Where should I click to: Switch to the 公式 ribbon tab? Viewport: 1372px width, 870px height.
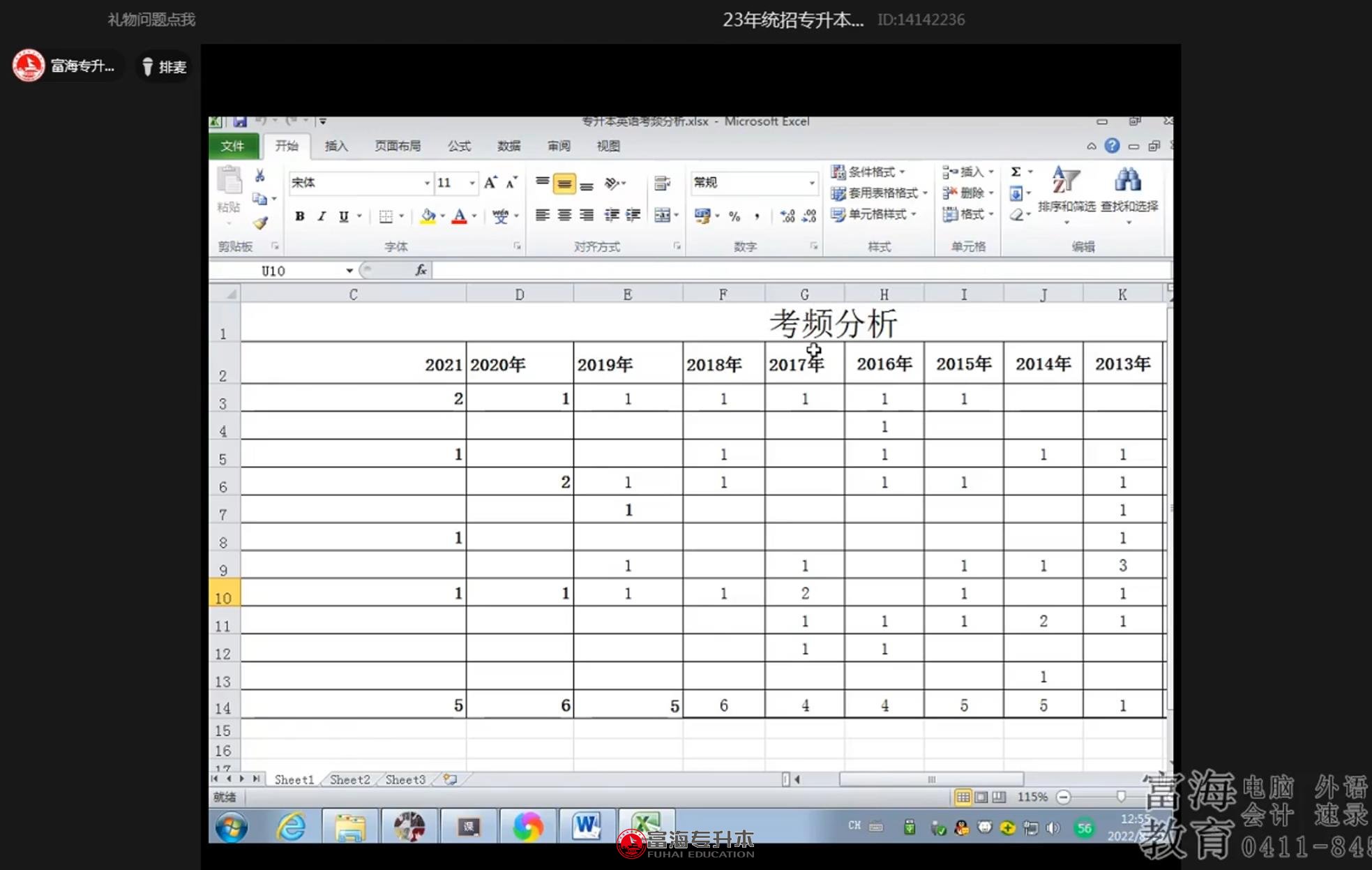[x=459, y=146]
